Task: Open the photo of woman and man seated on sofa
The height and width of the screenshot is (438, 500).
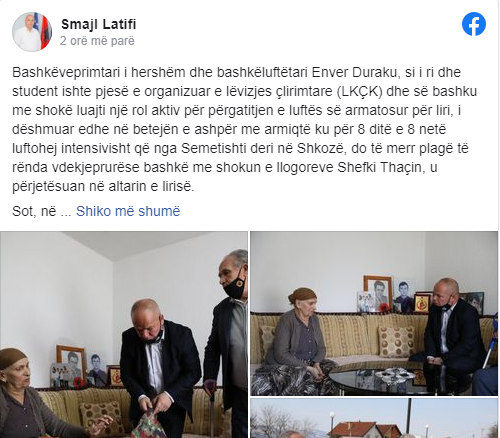Action: click(374, 313)
